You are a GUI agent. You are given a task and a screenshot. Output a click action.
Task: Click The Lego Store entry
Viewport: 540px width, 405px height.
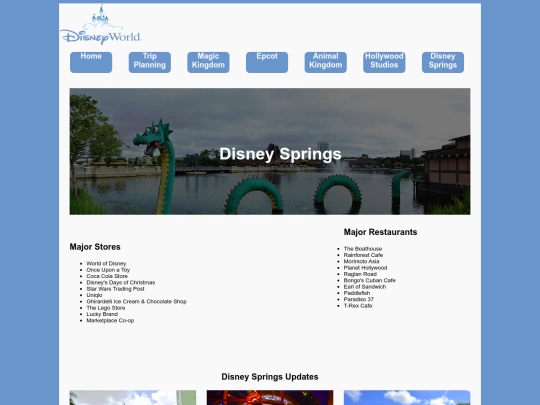106,308
